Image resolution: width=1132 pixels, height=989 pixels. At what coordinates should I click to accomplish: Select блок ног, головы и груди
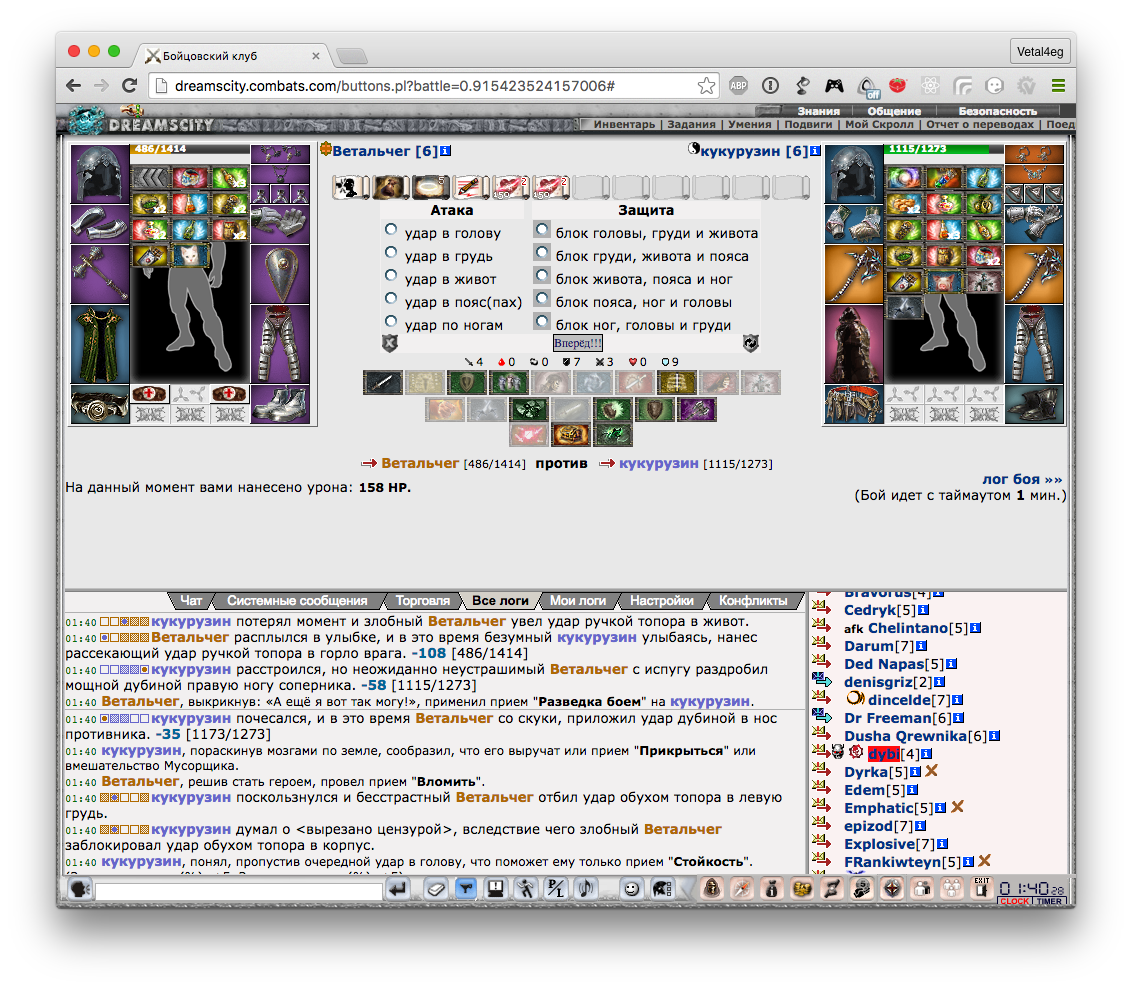click(x=542, y=322)
